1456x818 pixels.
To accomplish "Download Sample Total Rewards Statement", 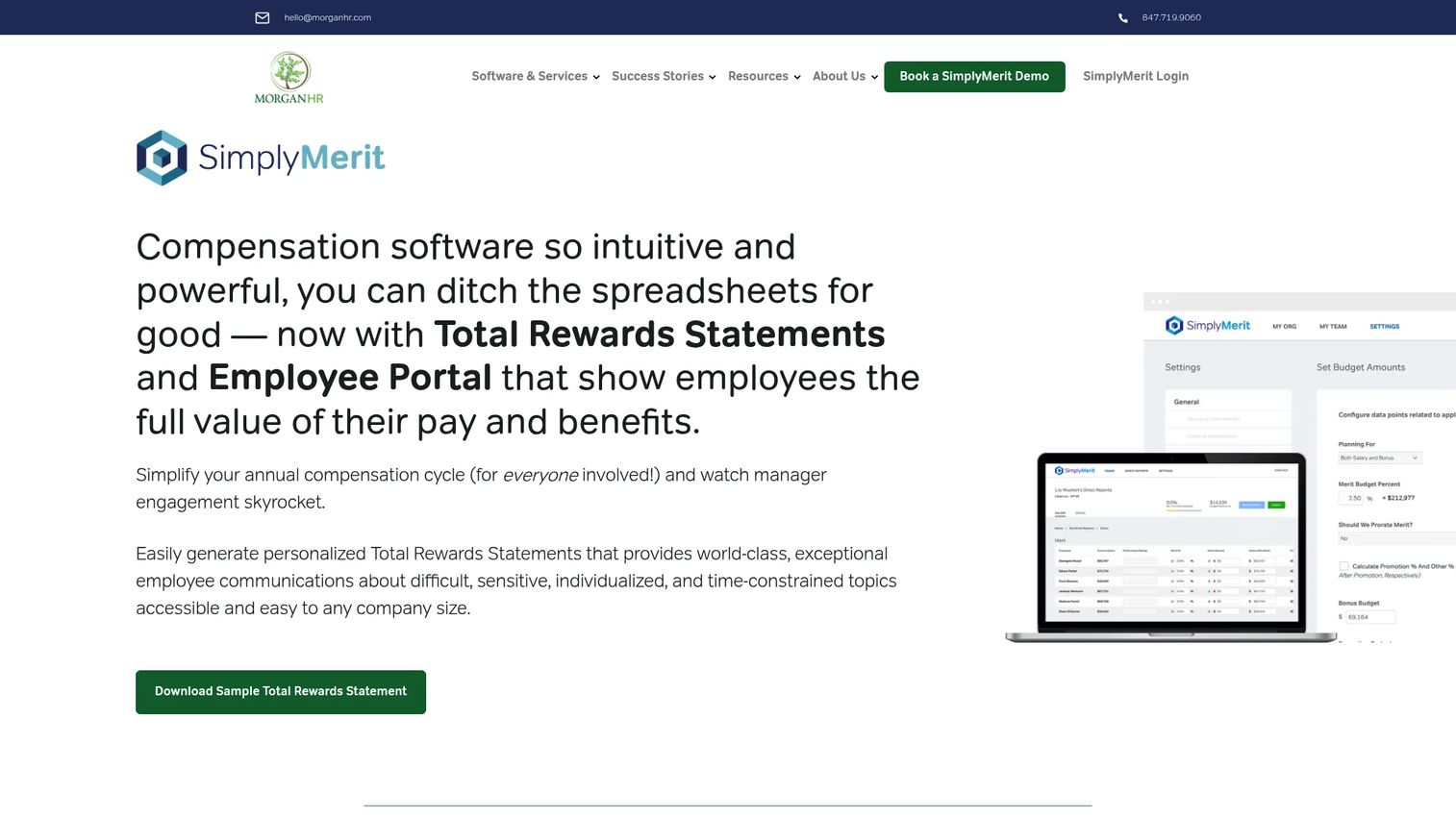I will click(281, 692).
